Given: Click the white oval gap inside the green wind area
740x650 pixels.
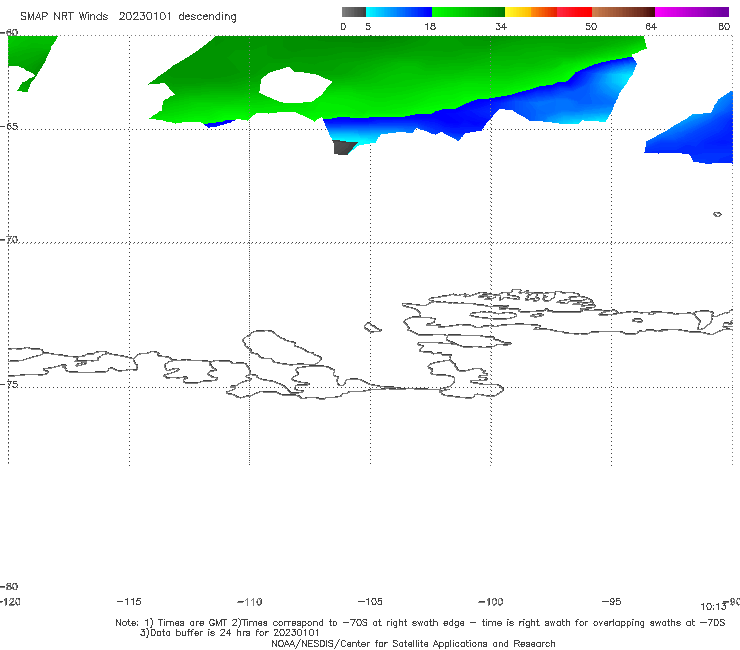Looking at the screenshot, I should 295,85.
